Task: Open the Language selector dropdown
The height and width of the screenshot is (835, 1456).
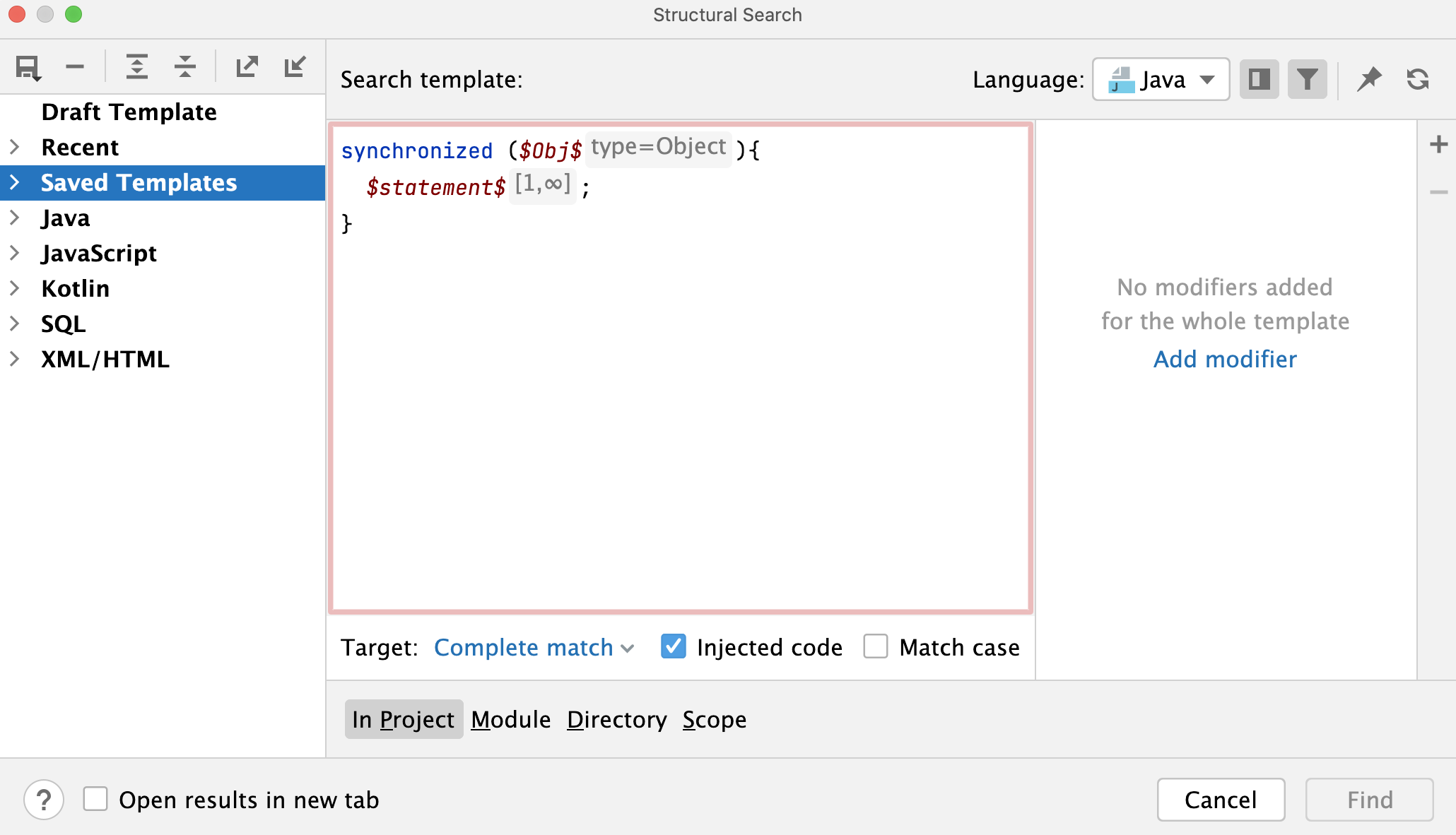Action: (x=1160, y=79)
